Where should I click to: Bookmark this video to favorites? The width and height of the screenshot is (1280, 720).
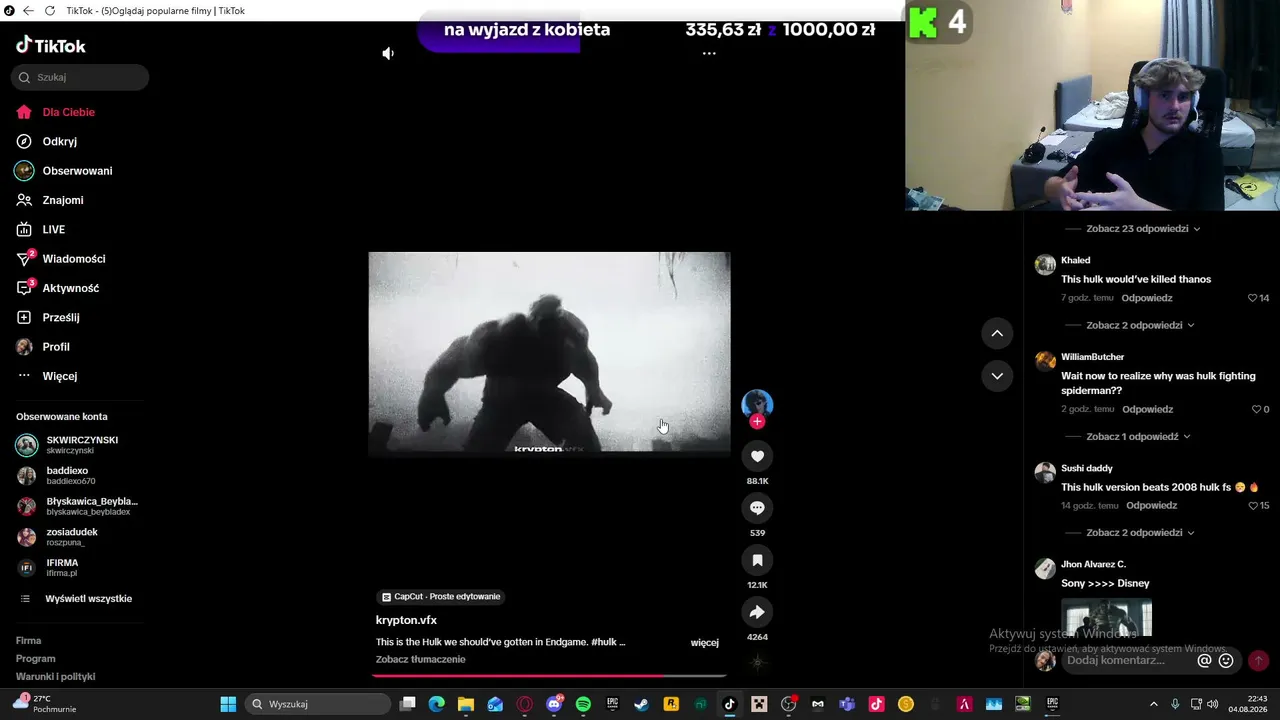click(757, 560)
